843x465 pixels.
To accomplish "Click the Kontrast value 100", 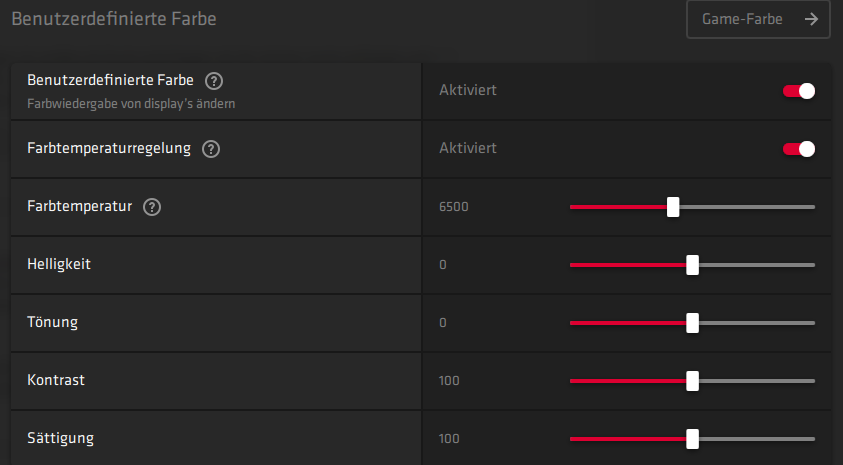I will 449,381.
